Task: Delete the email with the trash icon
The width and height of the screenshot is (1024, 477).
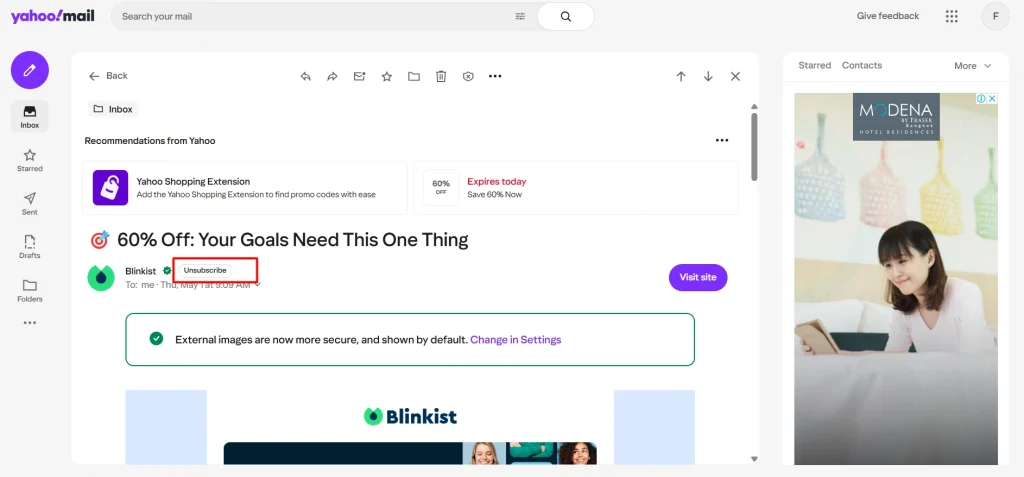Action: click(441, 76)
